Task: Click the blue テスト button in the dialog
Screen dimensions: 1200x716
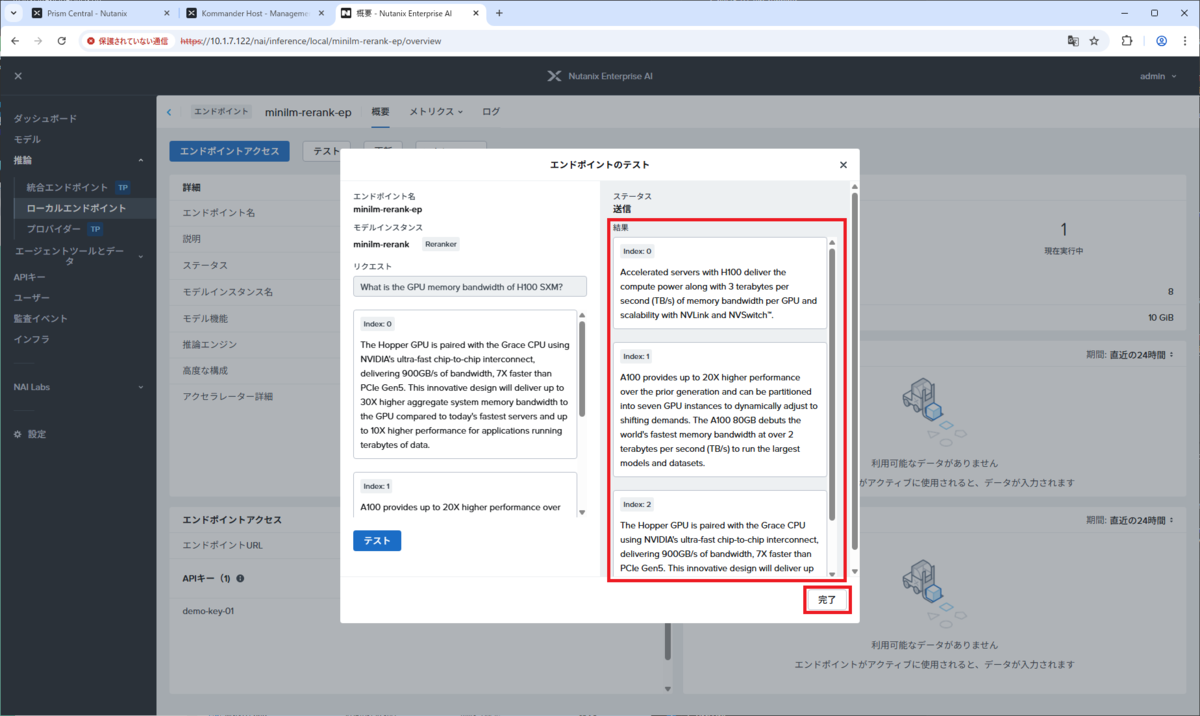Action: coord(377,540)
